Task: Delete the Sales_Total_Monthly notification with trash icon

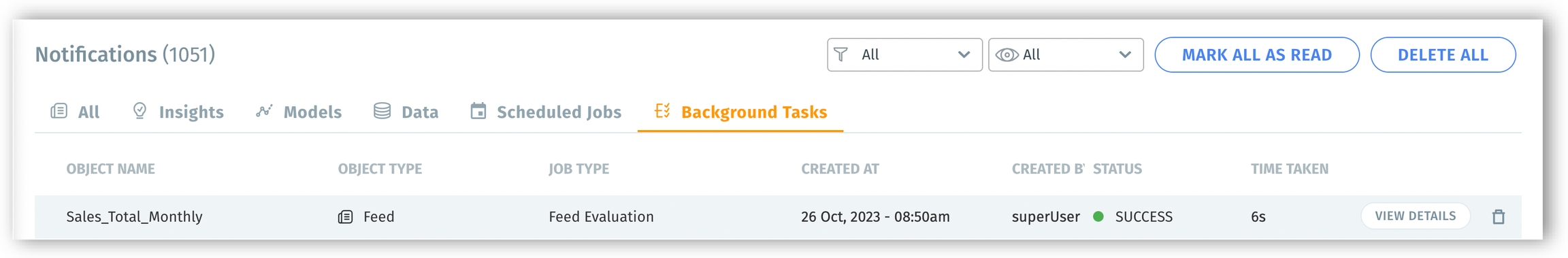Action: [x=1499, y=217]
